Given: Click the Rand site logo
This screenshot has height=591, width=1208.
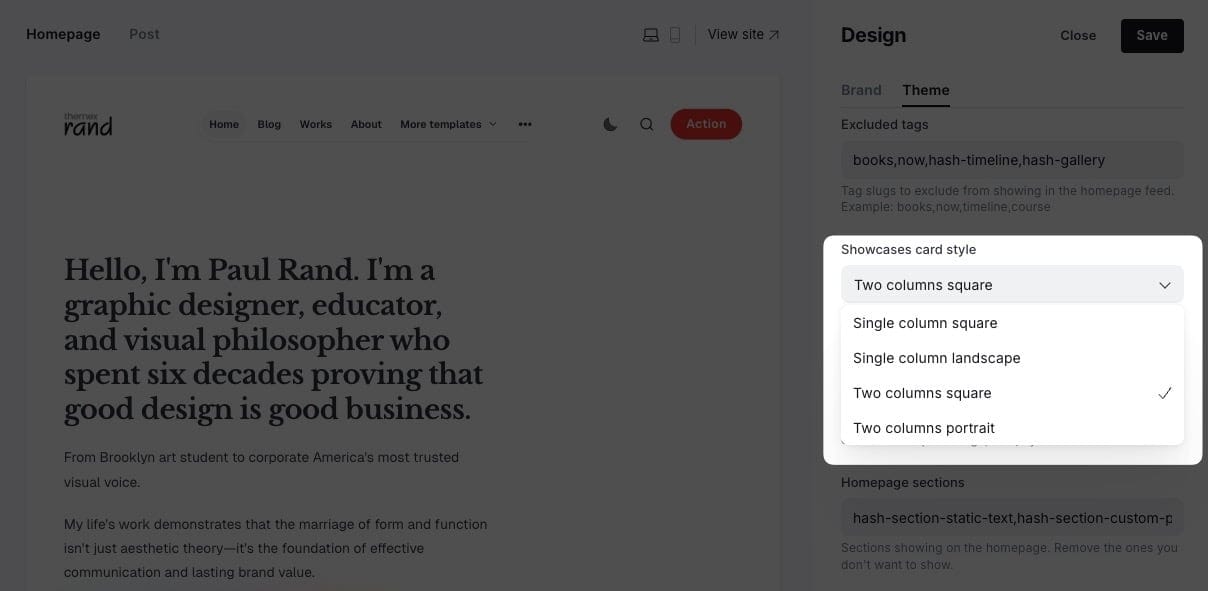Looking at the screenshot, I should (x=88, y=124).
